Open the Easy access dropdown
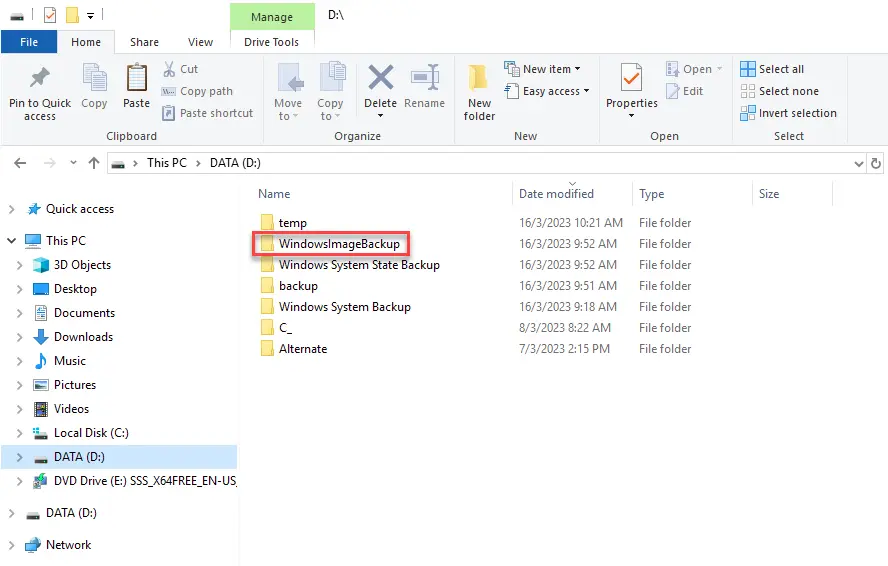Image resolution: width=888 pixels, height=566 pixels. coord(547,91)
